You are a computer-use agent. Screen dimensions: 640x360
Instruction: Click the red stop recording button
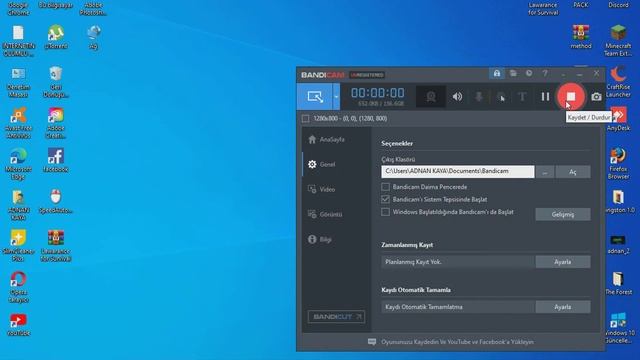[571, 96]
